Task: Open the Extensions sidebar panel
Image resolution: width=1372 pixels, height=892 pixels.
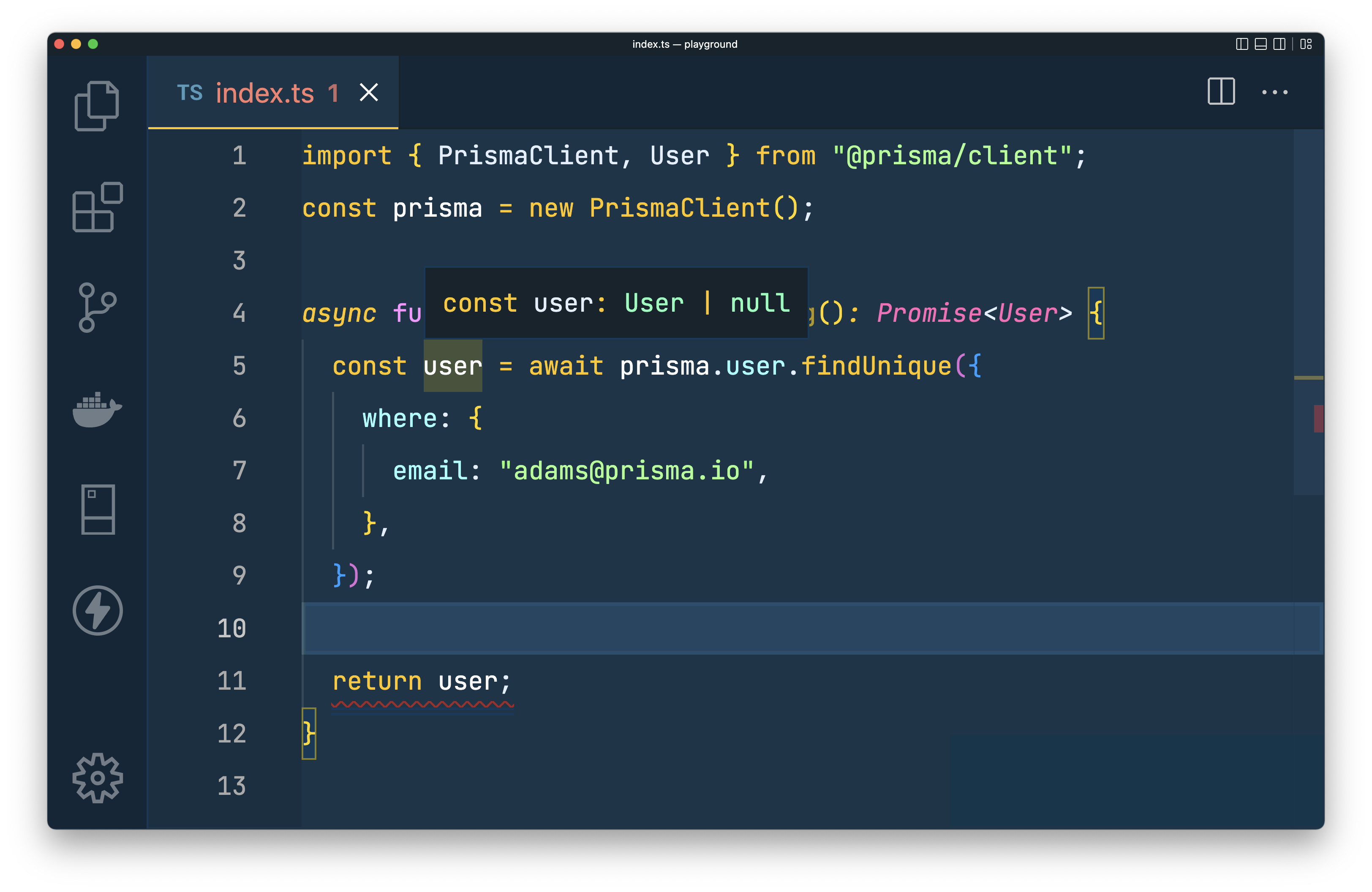Action: [97, 207]
